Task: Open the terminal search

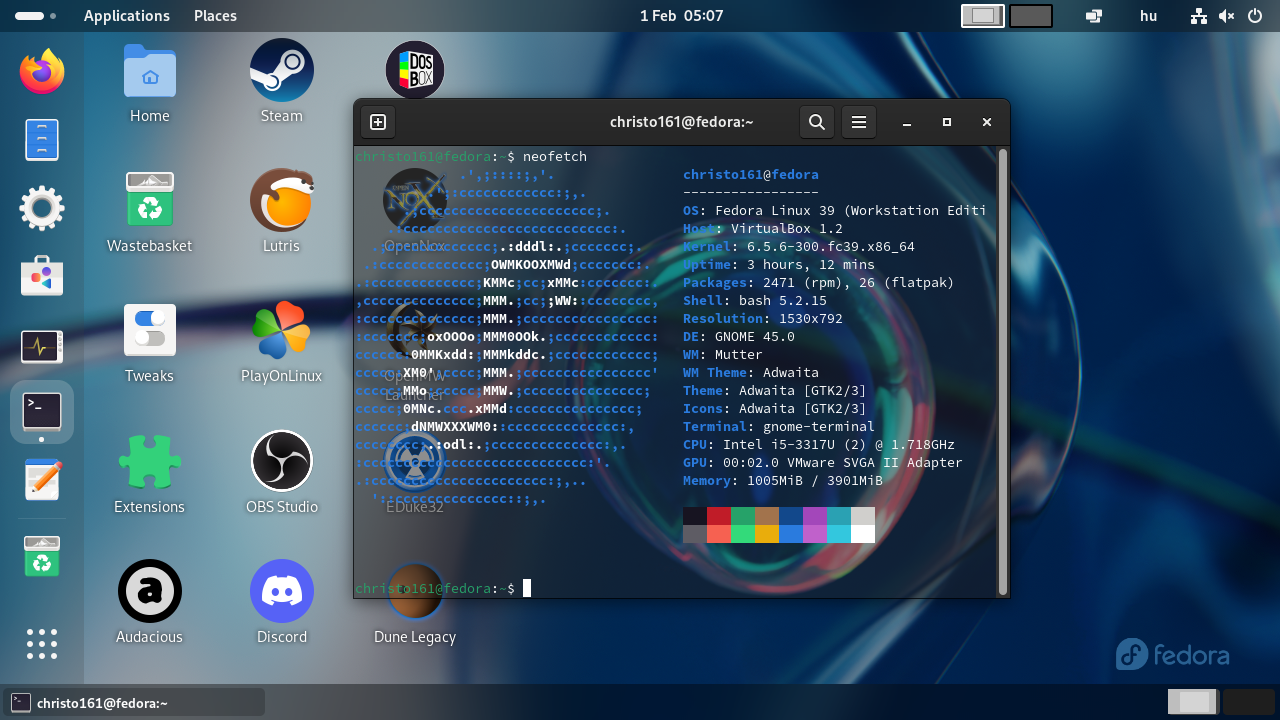Action: pyautogui.click(x=817, y=122)
